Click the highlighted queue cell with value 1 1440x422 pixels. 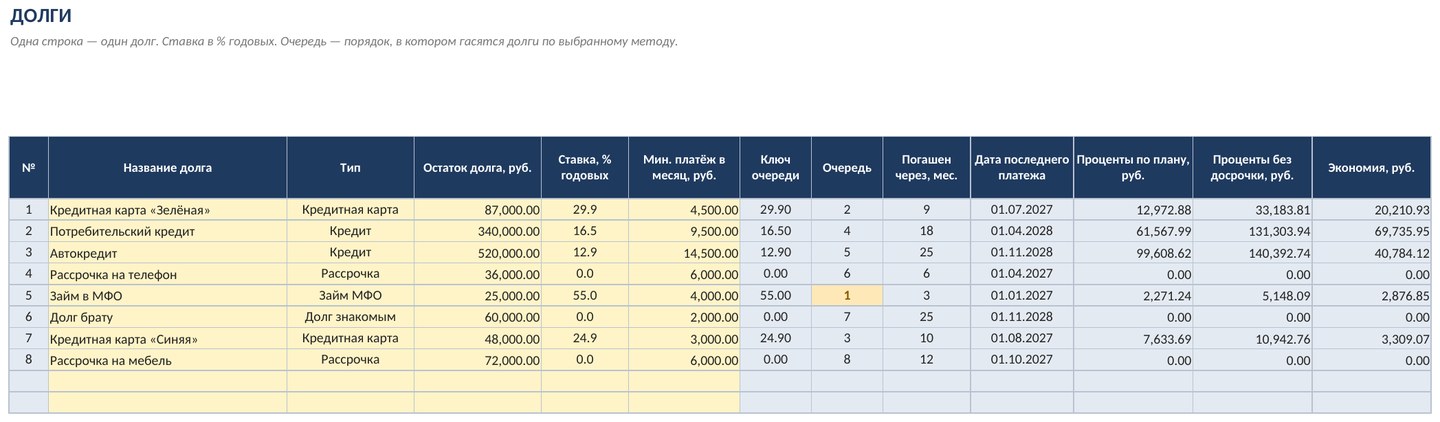pyautogui.click(x=847, y=295)
